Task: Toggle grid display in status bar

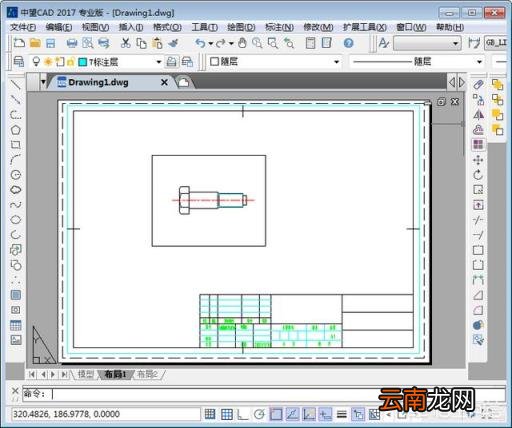Action: pyautogui.click(x=227, y=414)
